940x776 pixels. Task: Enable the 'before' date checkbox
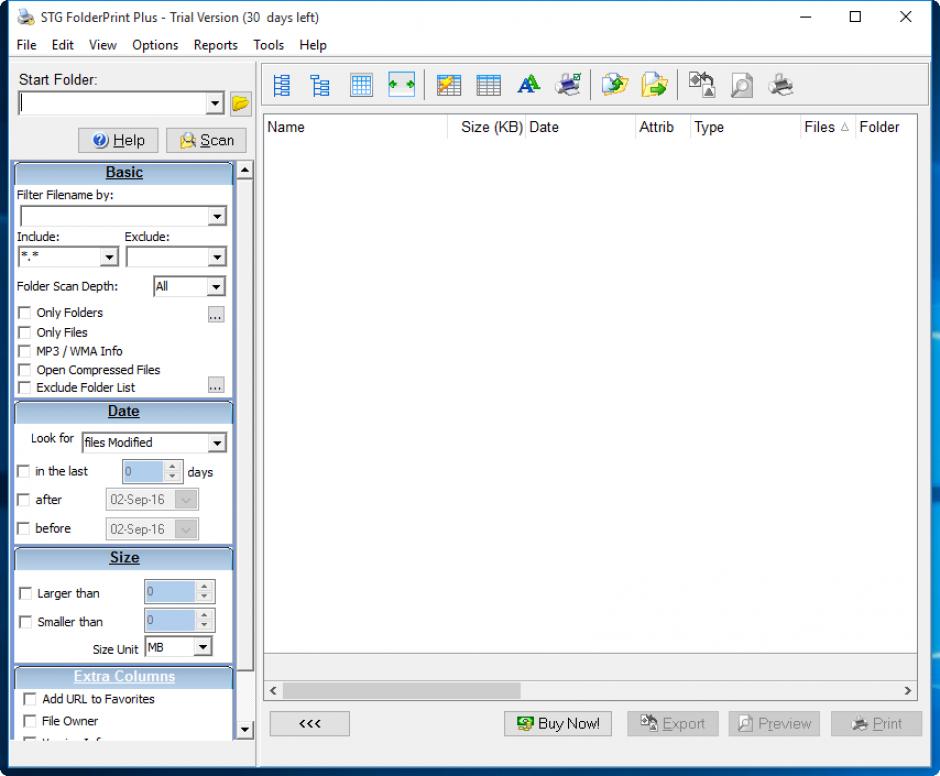23,528
